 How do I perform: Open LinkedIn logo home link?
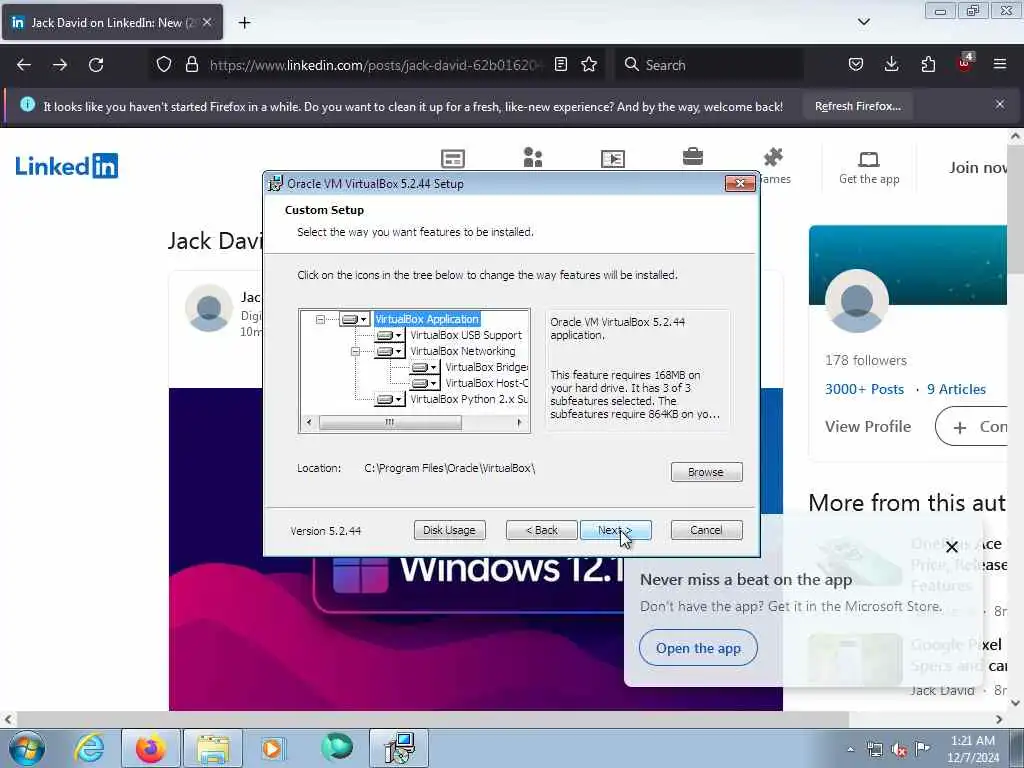[x=67, y=166]
